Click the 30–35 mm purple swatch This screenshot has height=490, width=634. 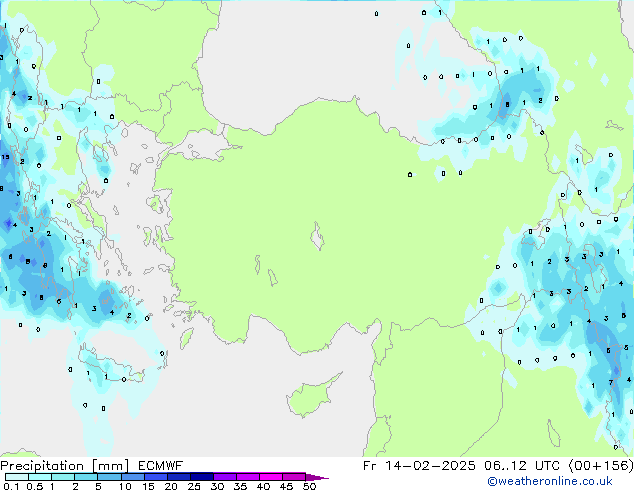tap(225, 477)
